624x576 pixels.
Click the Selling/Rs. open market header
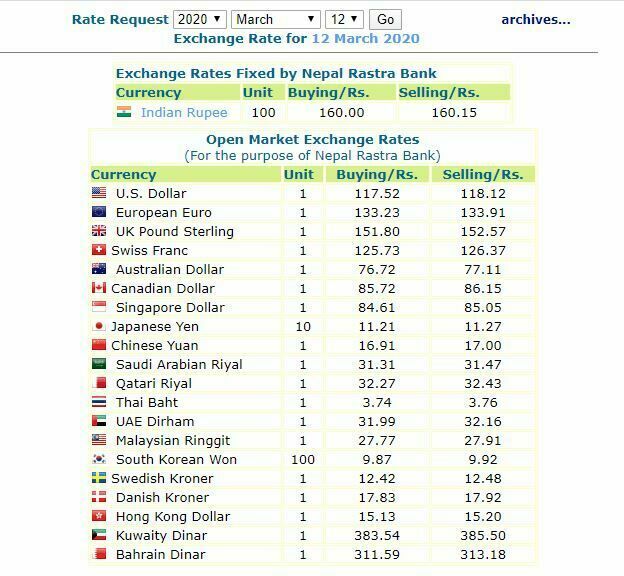coord(483,174)
